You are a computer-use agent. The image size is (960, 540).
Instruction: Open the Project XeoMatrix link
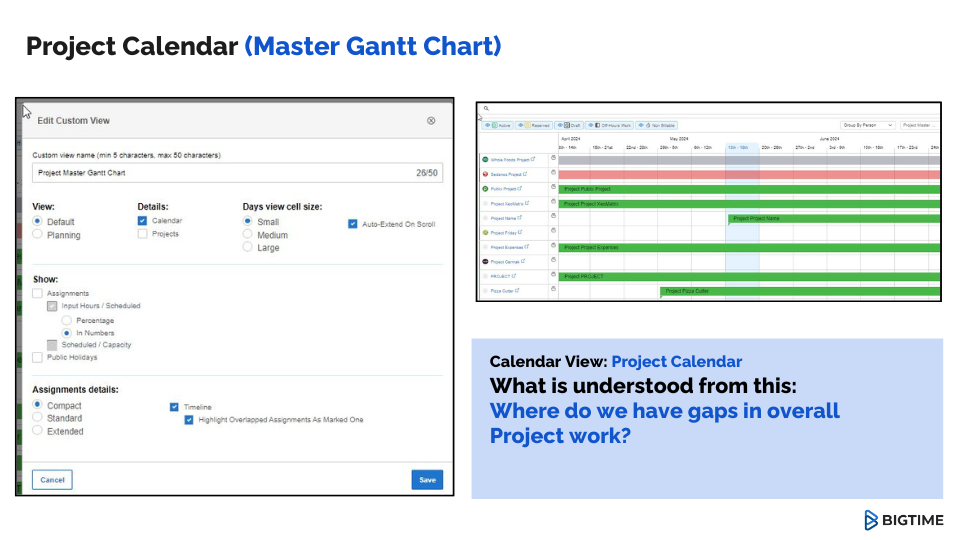506,204
